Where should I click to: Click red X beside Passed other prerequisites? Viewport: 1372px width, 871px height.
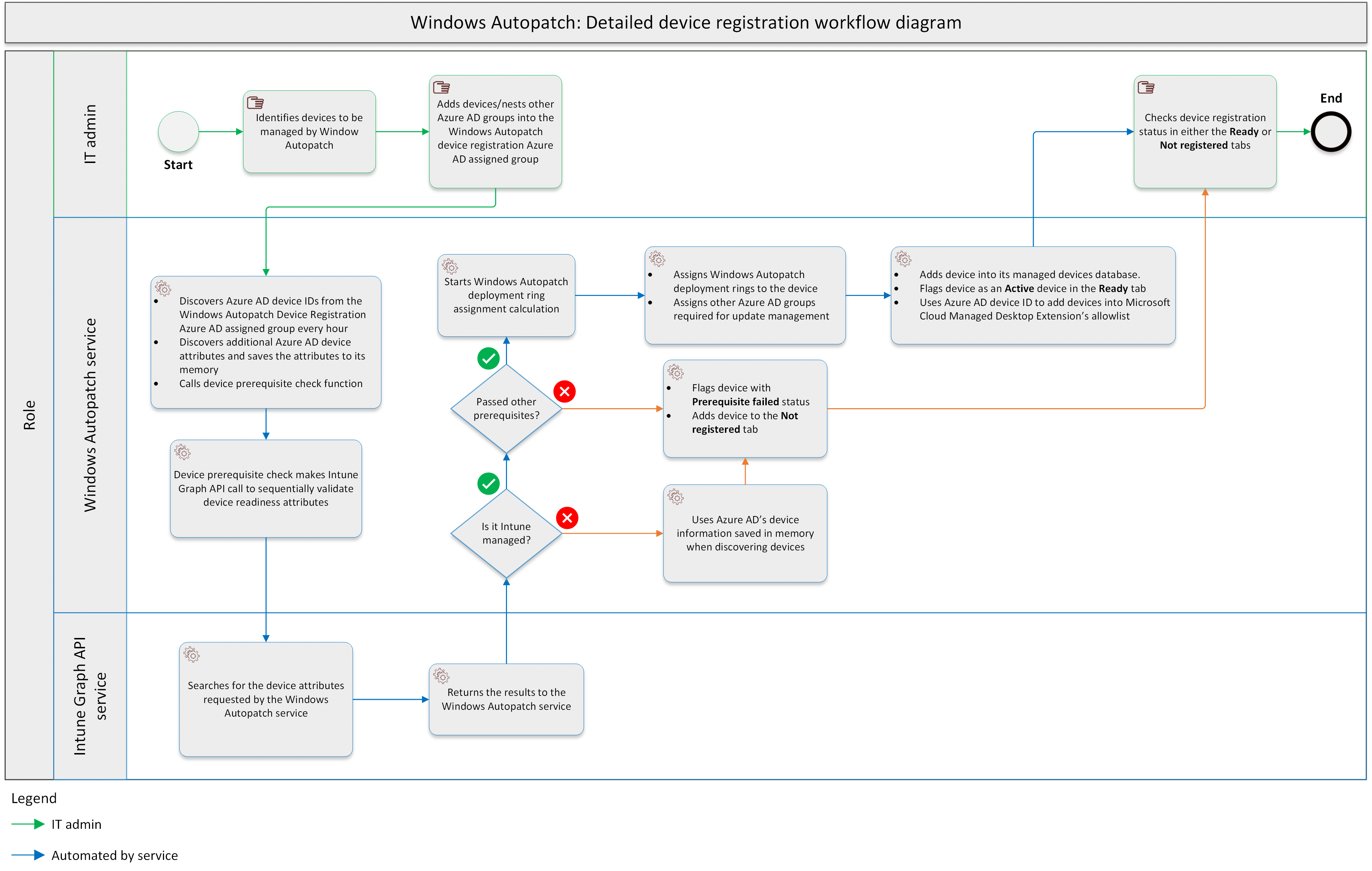pos(565,392)
